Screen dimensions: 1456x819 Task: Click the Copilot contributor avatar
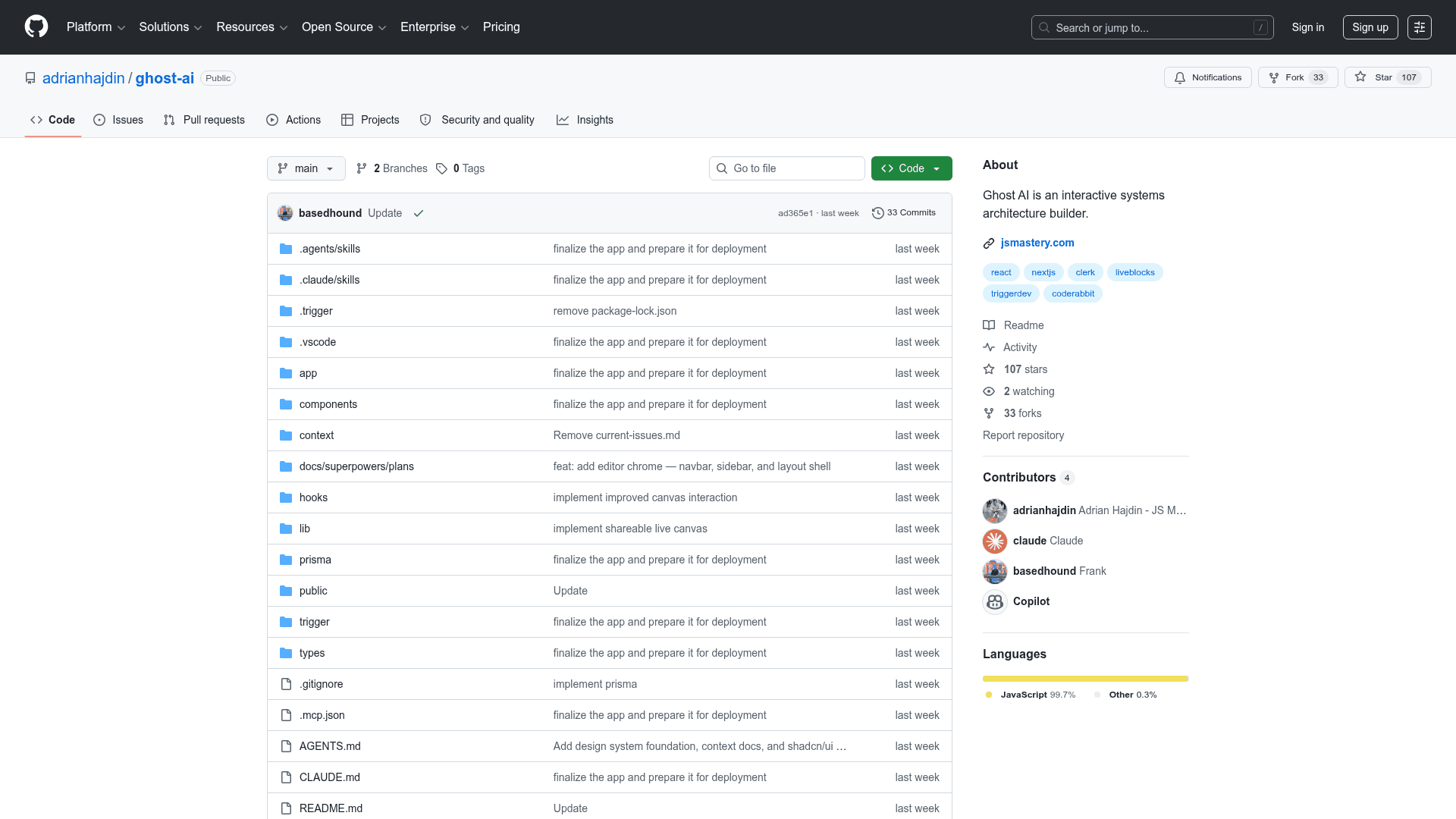(x=995, y=601)
